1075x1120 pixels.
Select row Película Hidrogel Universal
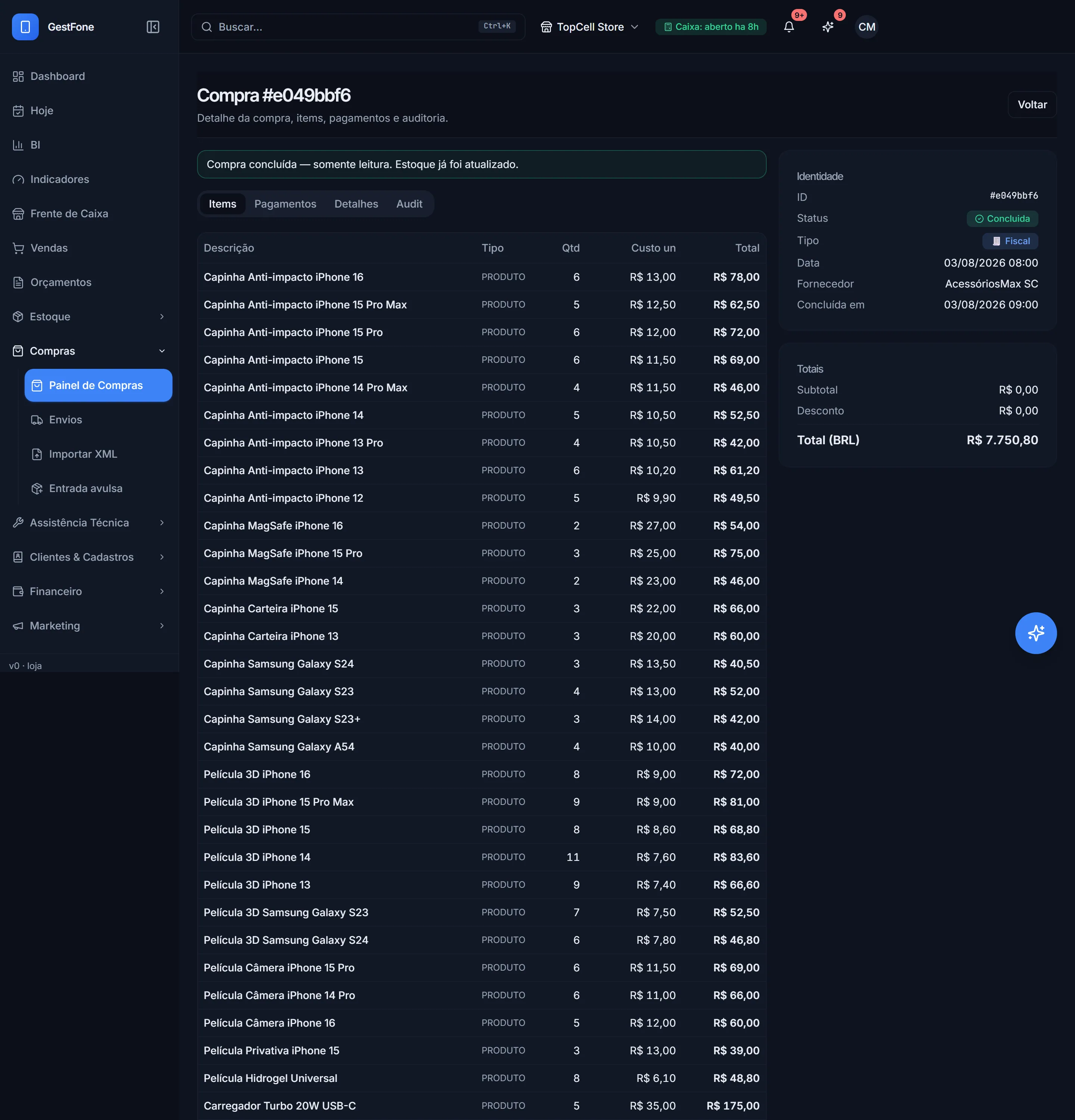pos(482,1078)
